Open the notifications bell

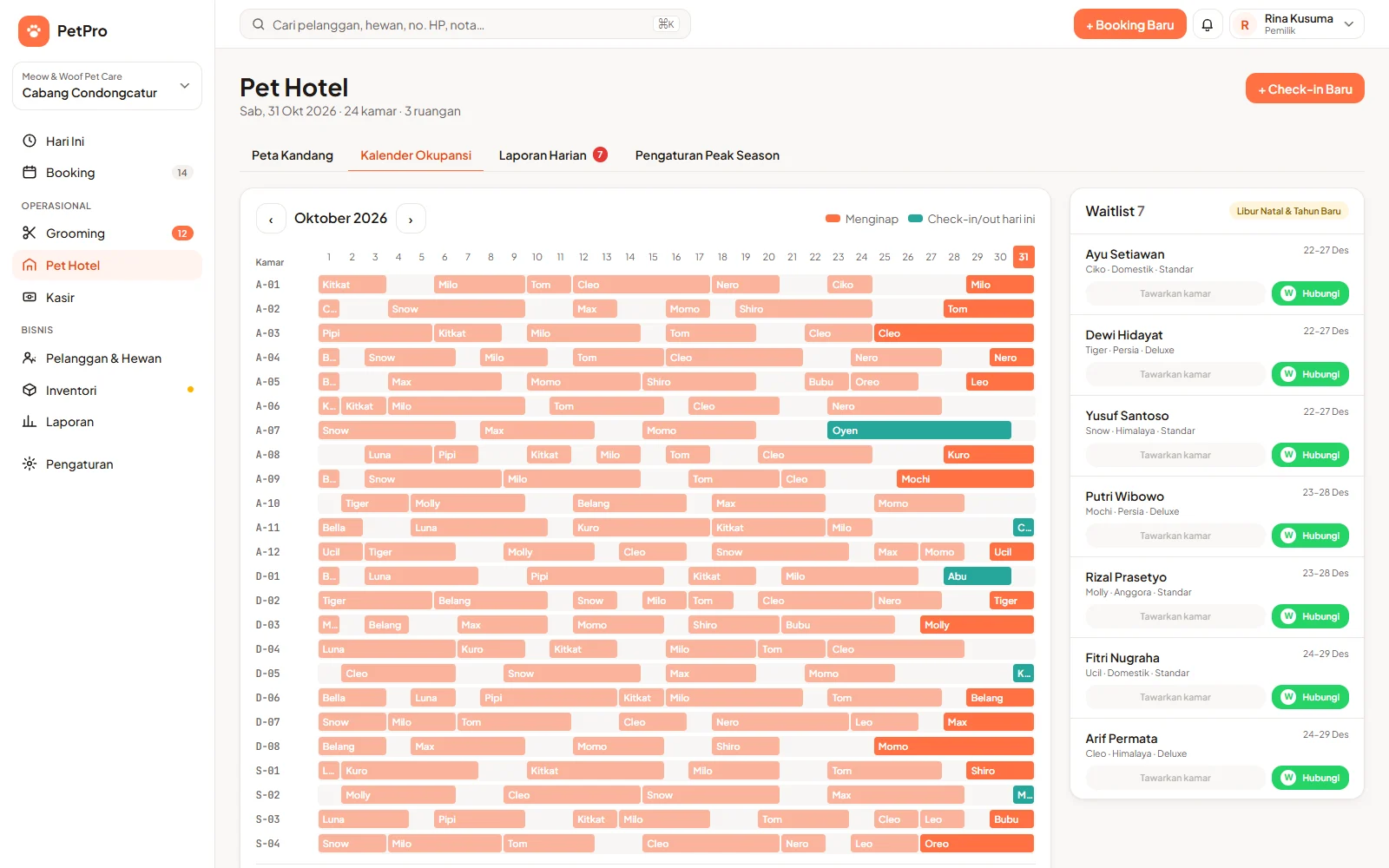[1208, 24]
